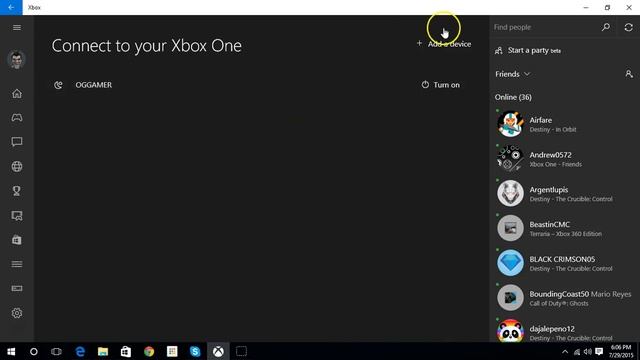Screen dimensions: 640x360
Task: Open BoundingCoast50's avatar
Action: (510, 298)
